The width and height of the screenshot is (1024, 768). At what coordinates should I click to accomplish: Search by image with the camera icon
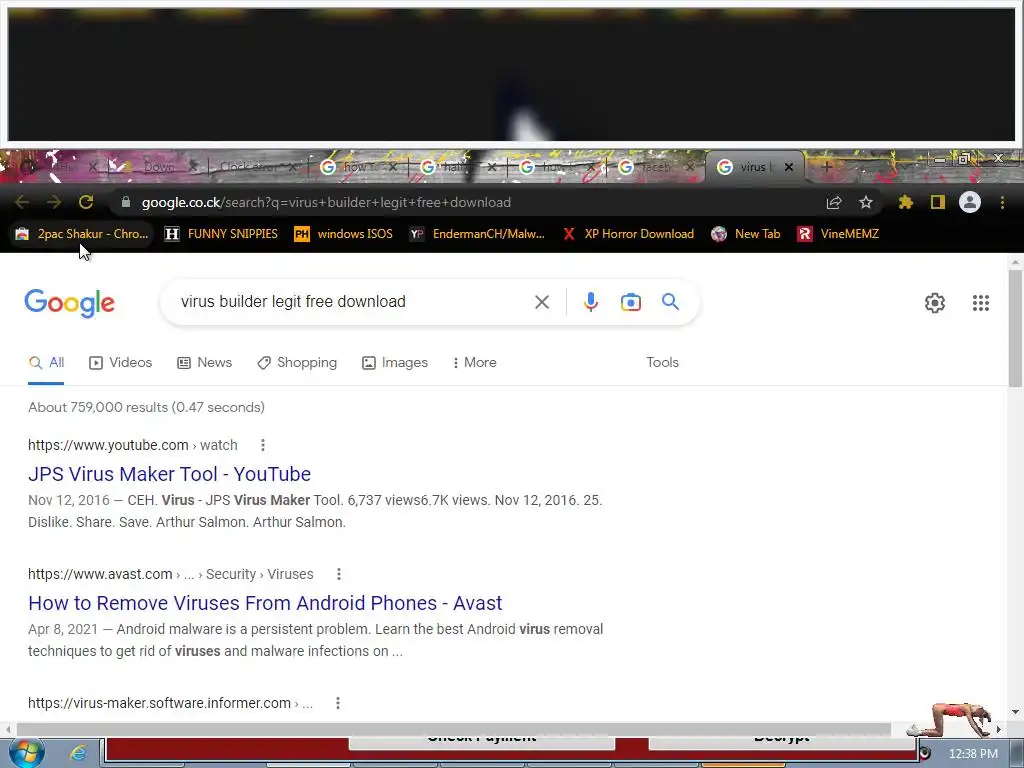pyautogui.click(x=631, y=302)
